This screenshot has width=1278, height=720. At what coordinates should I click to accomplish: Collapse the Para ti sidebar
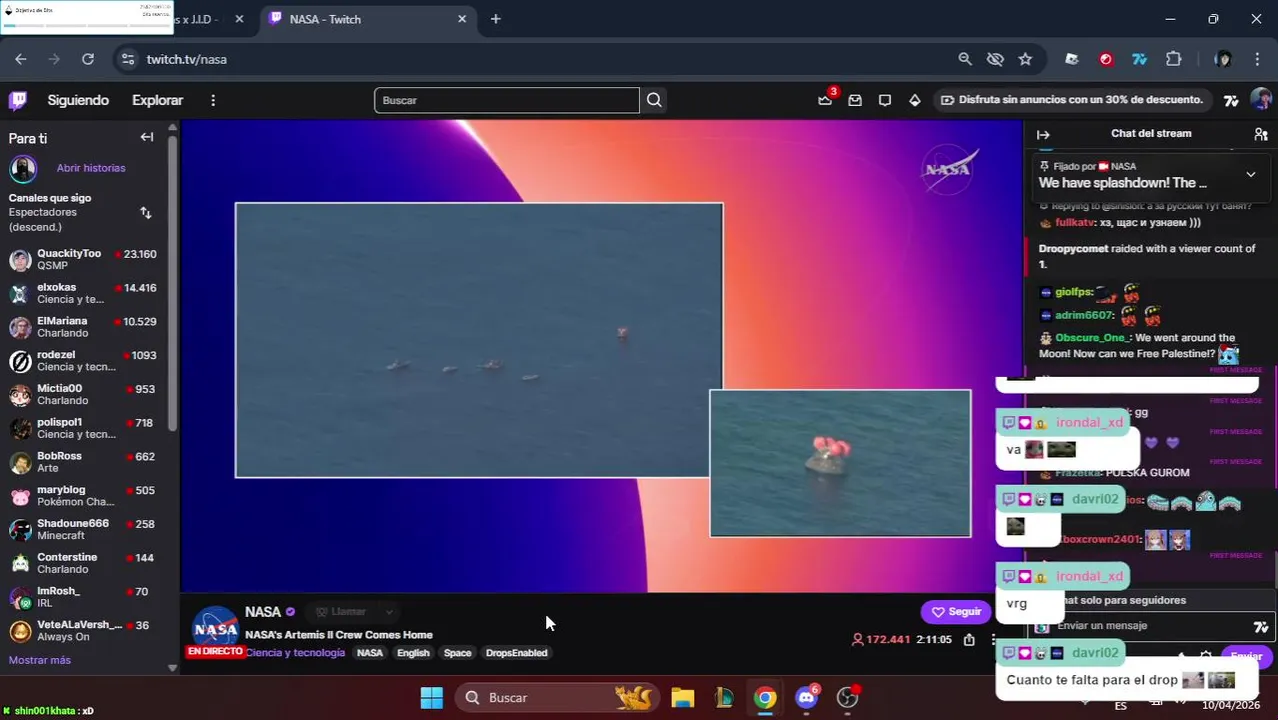tap(147, 137)
